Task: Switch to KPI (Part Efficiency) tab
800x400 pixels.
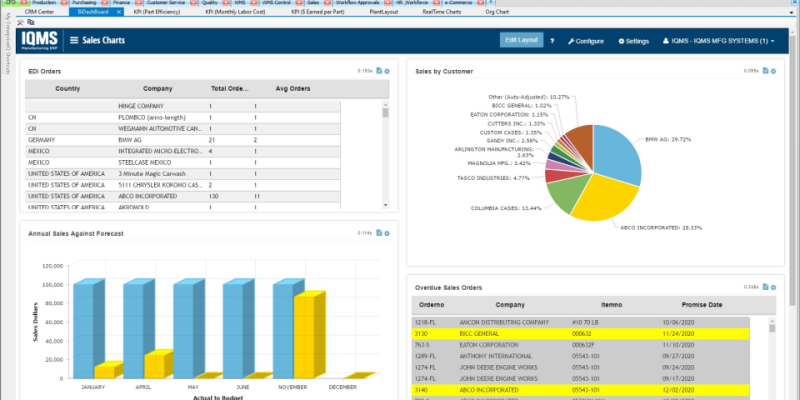Action: tap(157, 12)
